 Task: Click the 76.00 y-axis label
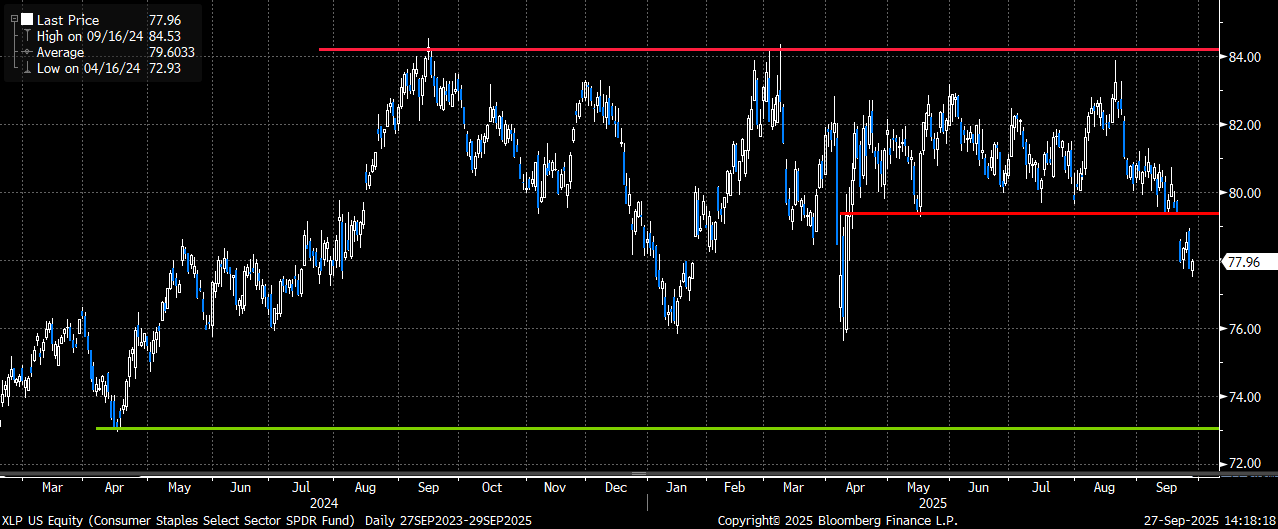click(x=1244, y=329)
